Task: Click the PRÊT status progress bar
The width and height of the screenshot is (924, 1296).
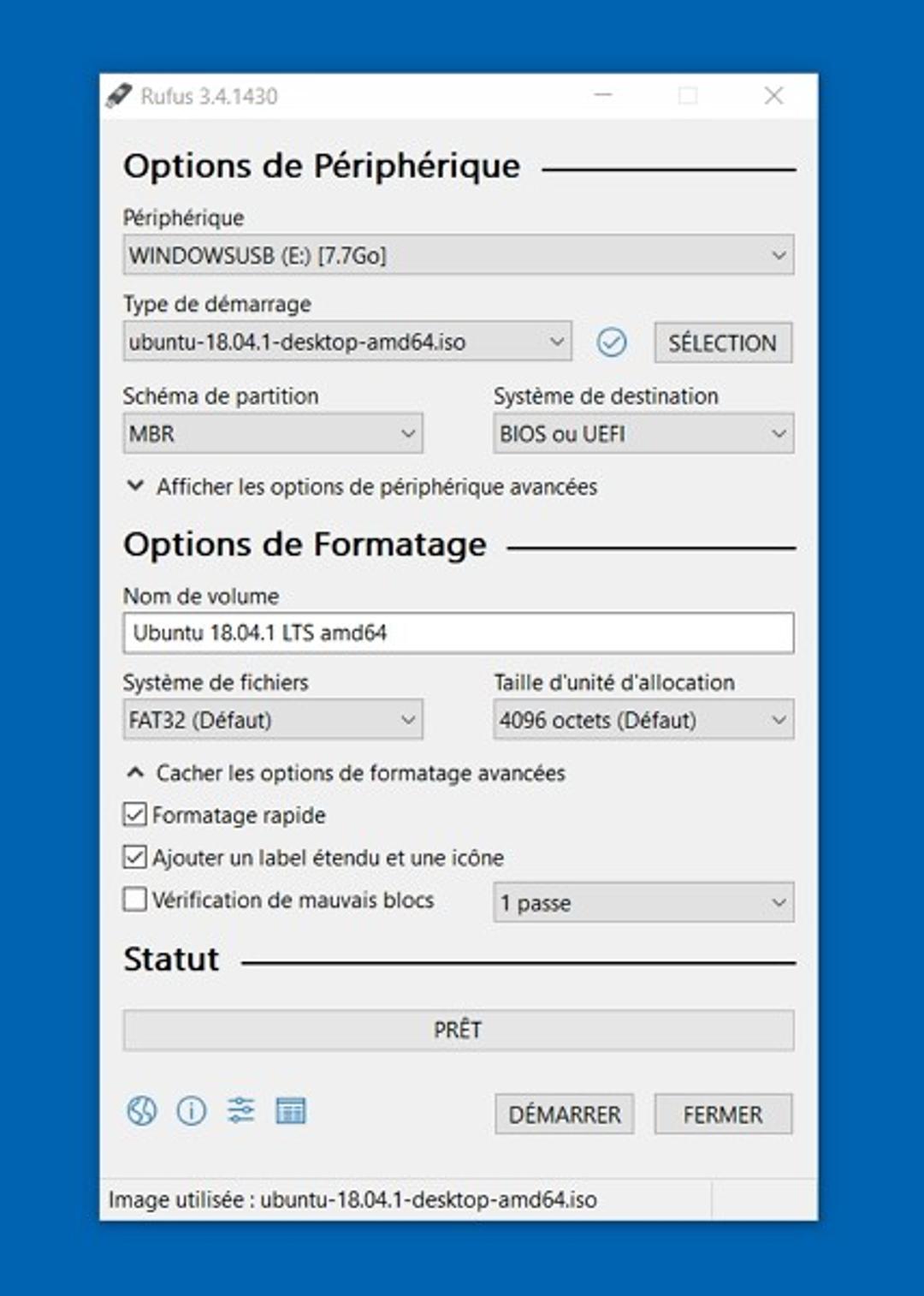Action: (458, 1030)
